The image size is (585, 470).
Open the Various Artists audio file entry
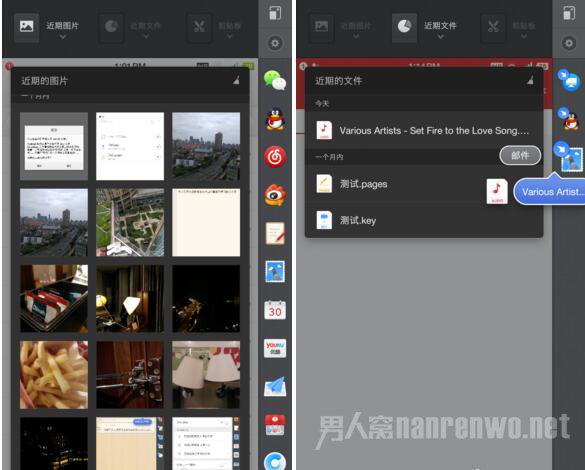point(424,131)
